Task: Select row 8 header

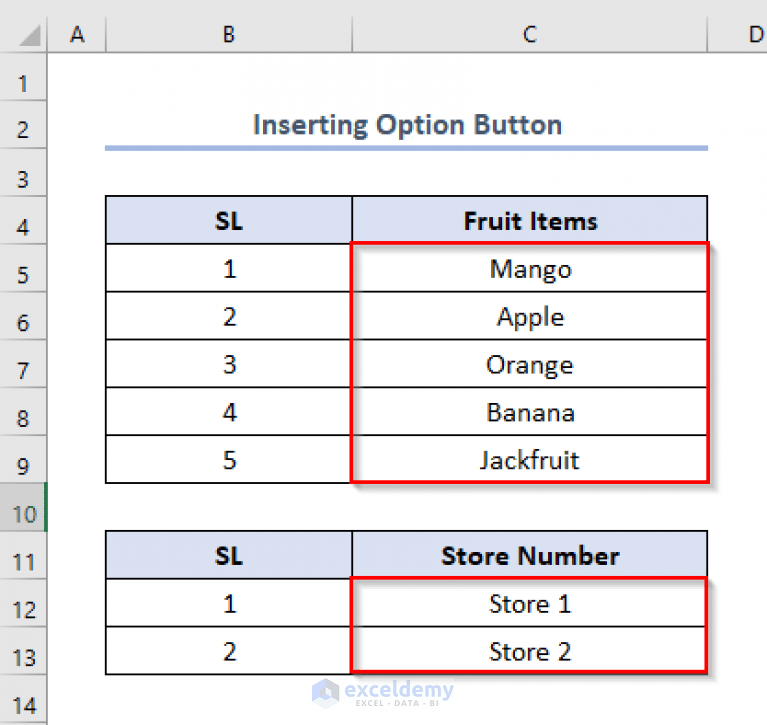Action: tap(23, 412)
